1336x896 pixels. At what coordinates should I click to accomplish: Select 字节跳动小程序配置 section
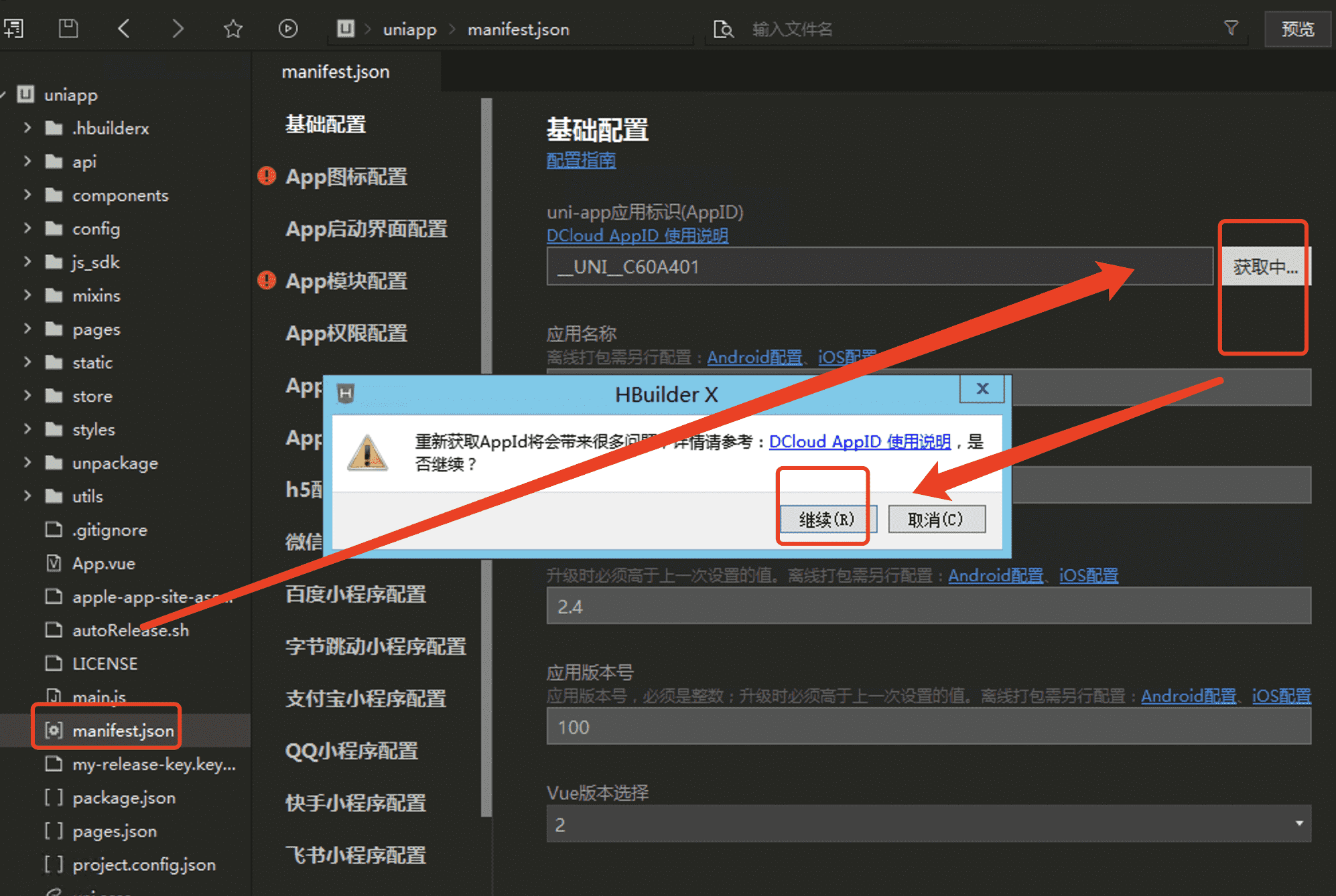pos(376,646)
